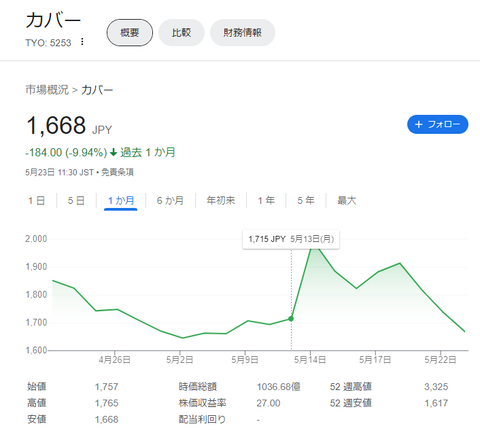Screen dimensions: 480x439
Task: Click the 免責条項 disclaimer link
Action: (x=117, y=172)
